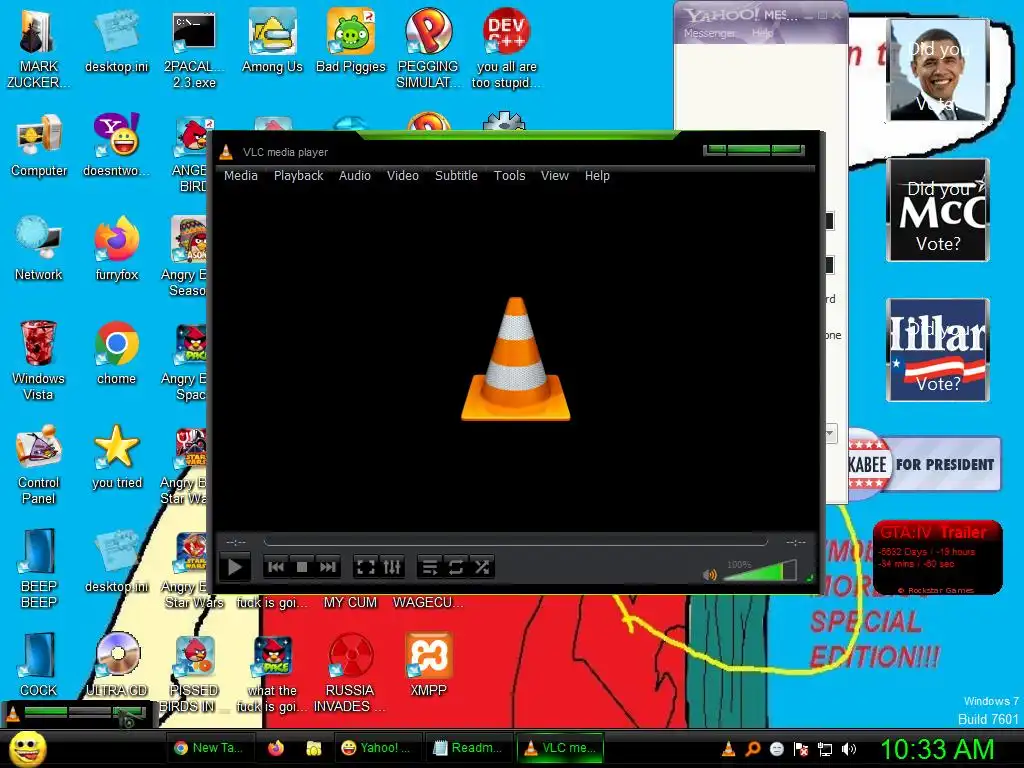
Task: Toggle the VLC playlist view
Action: tap(430, 567)
